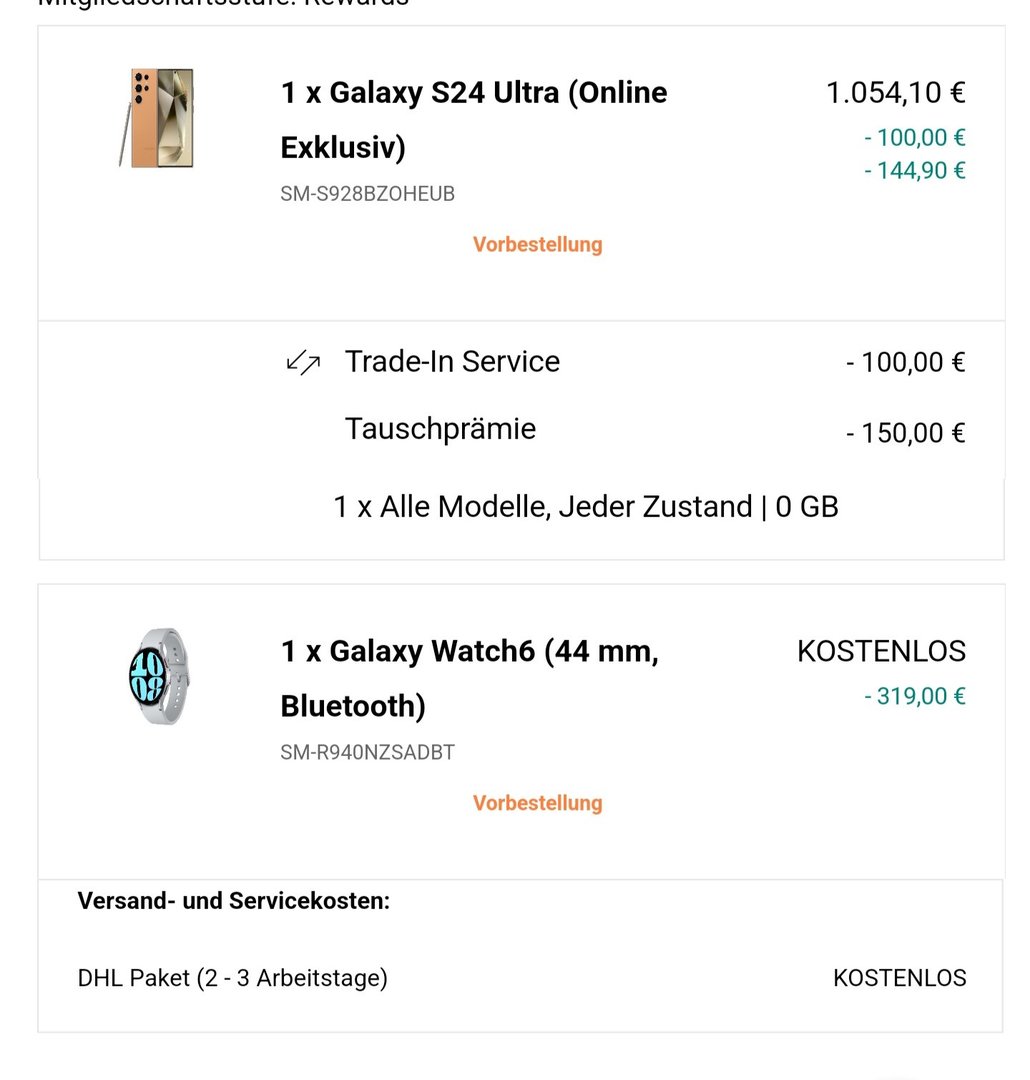Click the 1.054,10 € phone price

click(895, 93)
